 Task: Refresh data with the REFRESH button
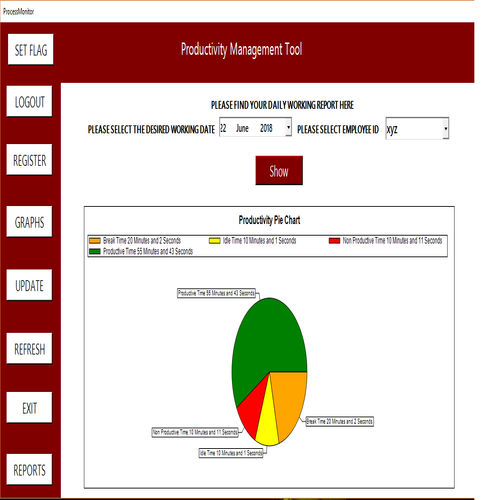(x=29, y=349)
